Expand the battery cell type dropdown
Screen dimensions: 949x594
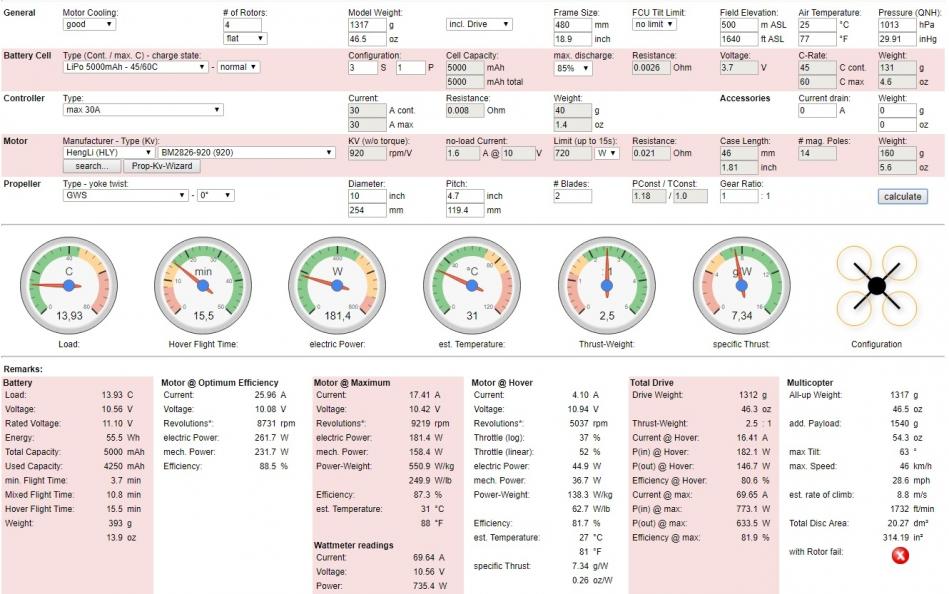pyautogui.click(x=136, y=67)
